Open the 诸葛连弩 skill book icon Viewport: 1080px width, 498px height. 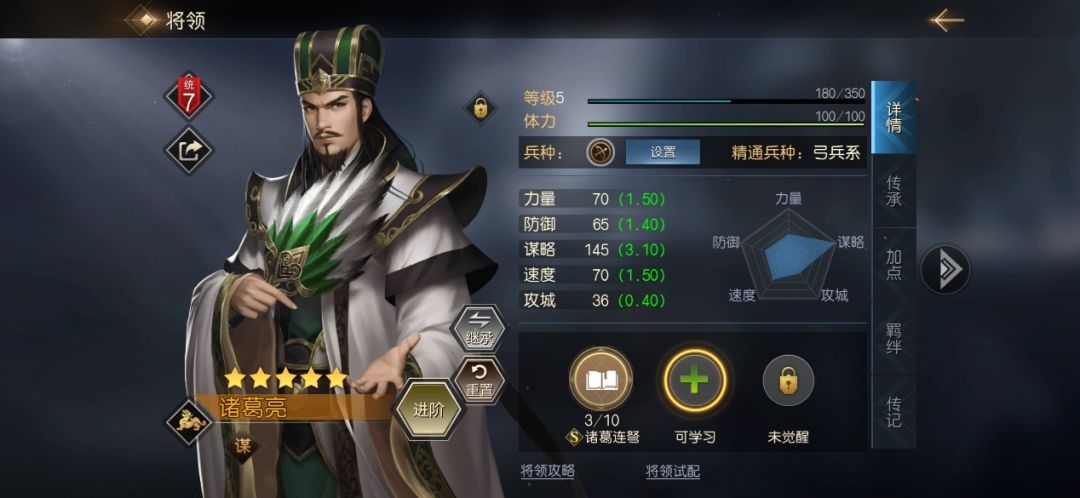pos(601,378)
